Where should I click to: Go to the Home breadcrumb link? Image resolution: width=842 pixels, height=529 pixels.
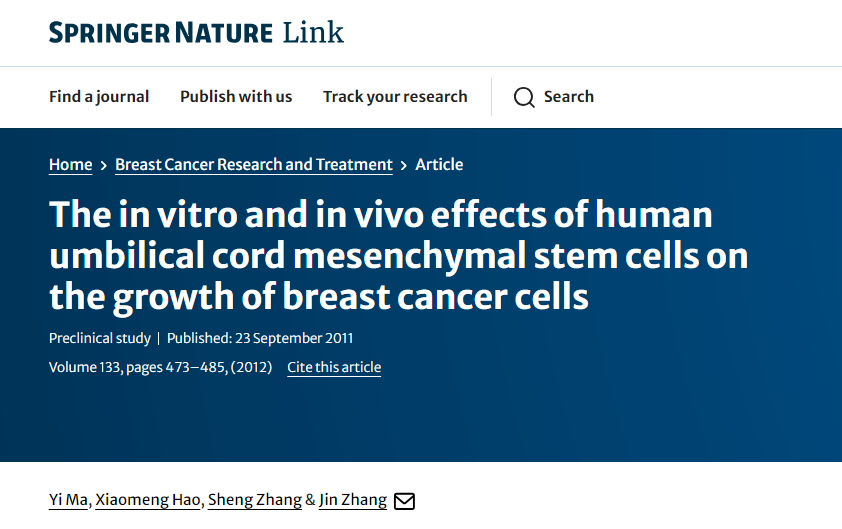coord(70,164)
